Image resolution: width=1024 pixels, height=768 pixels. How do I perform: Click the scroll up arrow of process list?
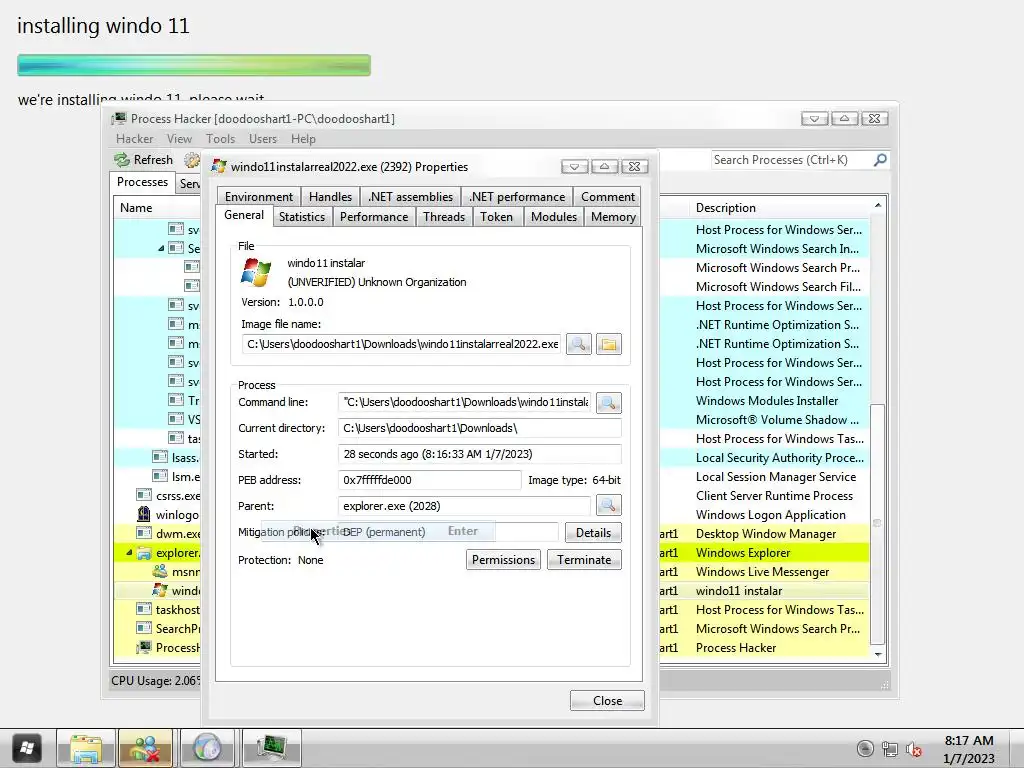coord(878,205)
